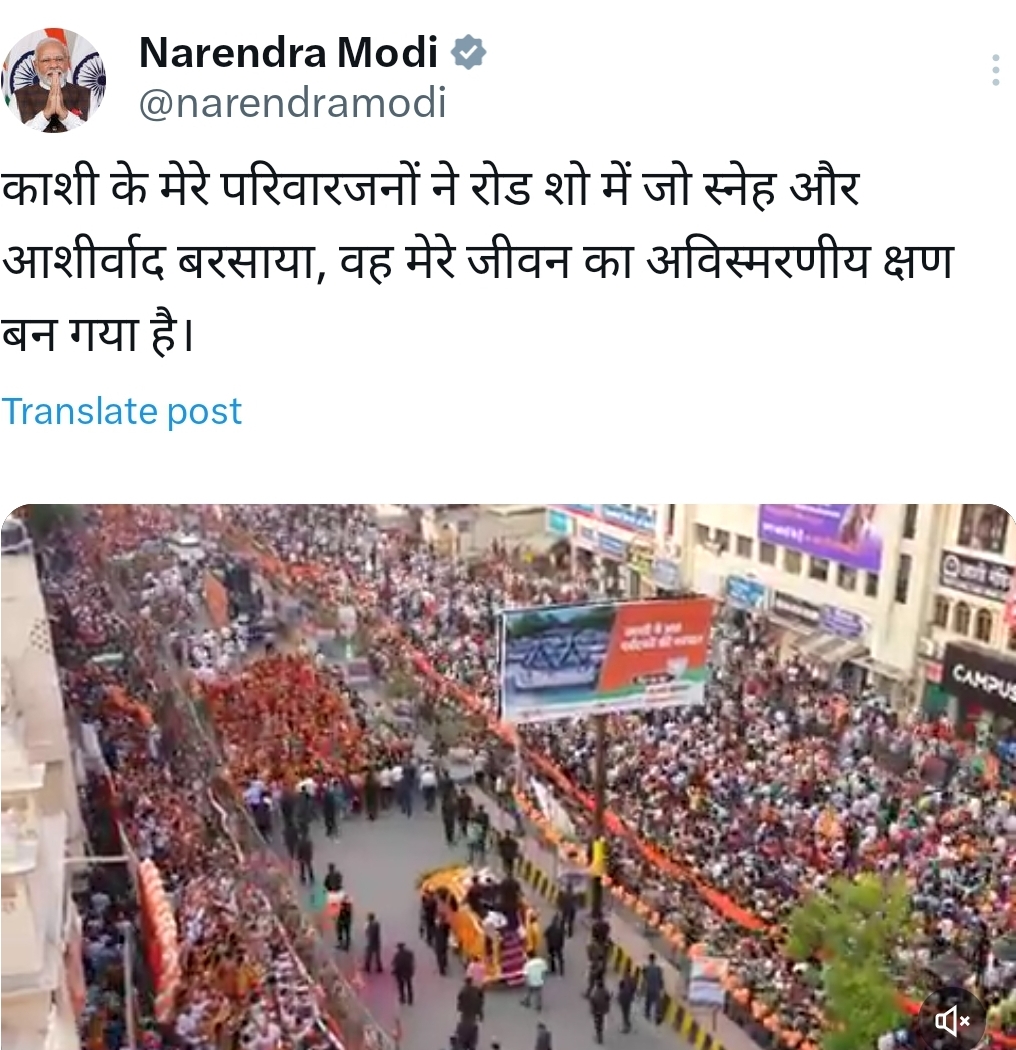Screen dimensions: 1016x1050
Task: Click the large billboard in the video
Action: pos(607,660)
